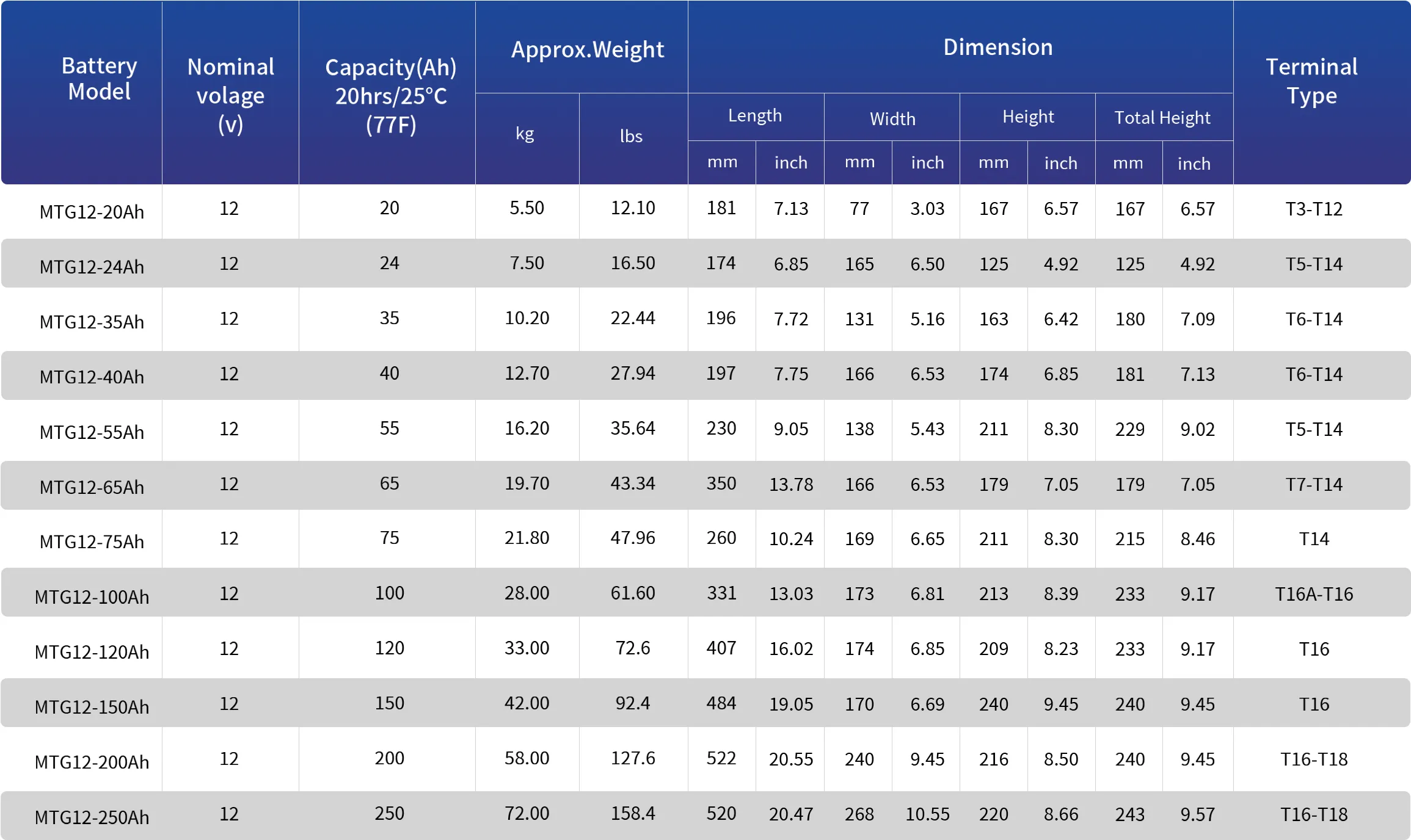
Task: Click the kg weight subheader
Action: [525, 133]
